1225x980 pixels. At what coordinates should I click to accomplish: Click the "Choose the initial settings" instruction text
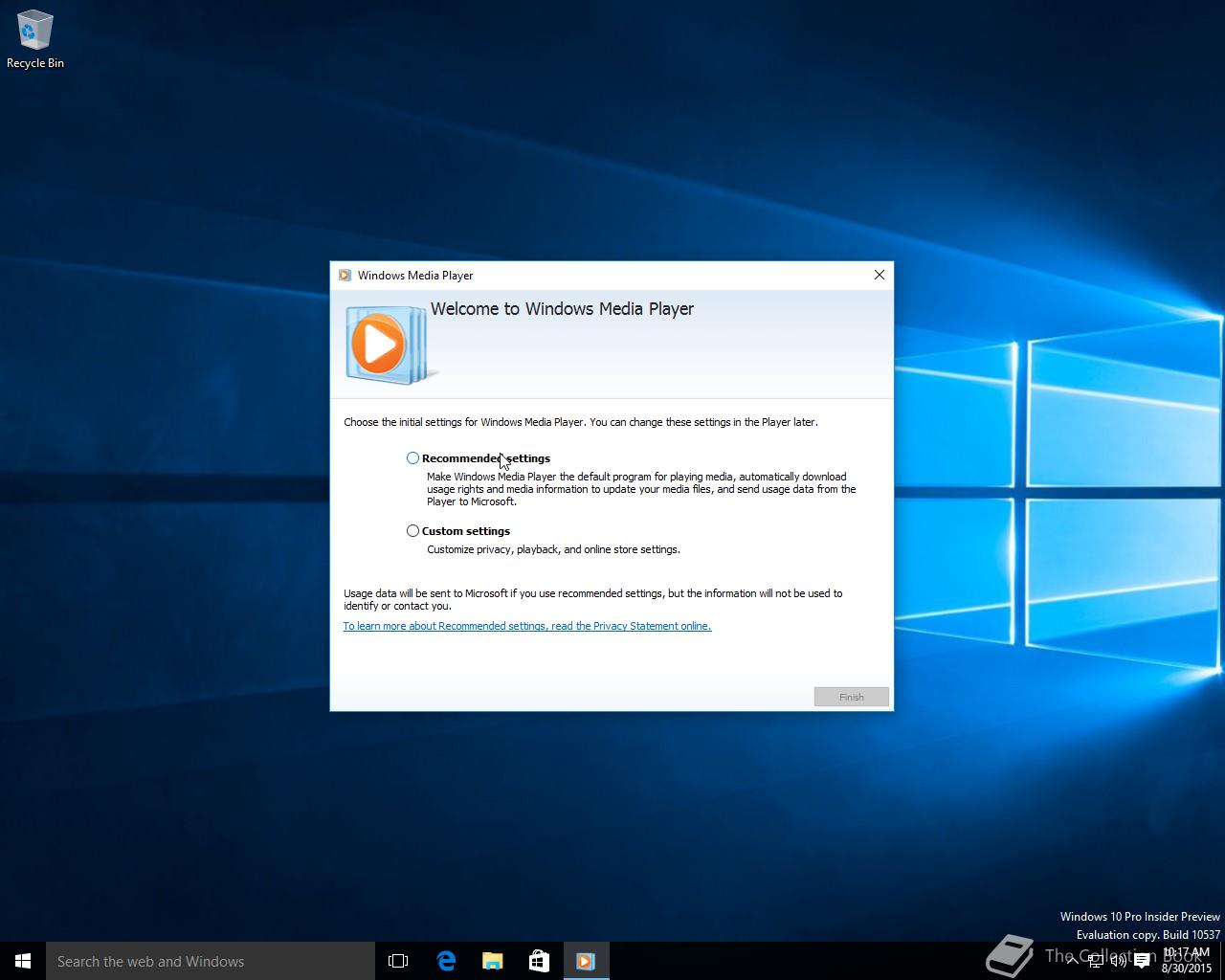click(581, 422)
